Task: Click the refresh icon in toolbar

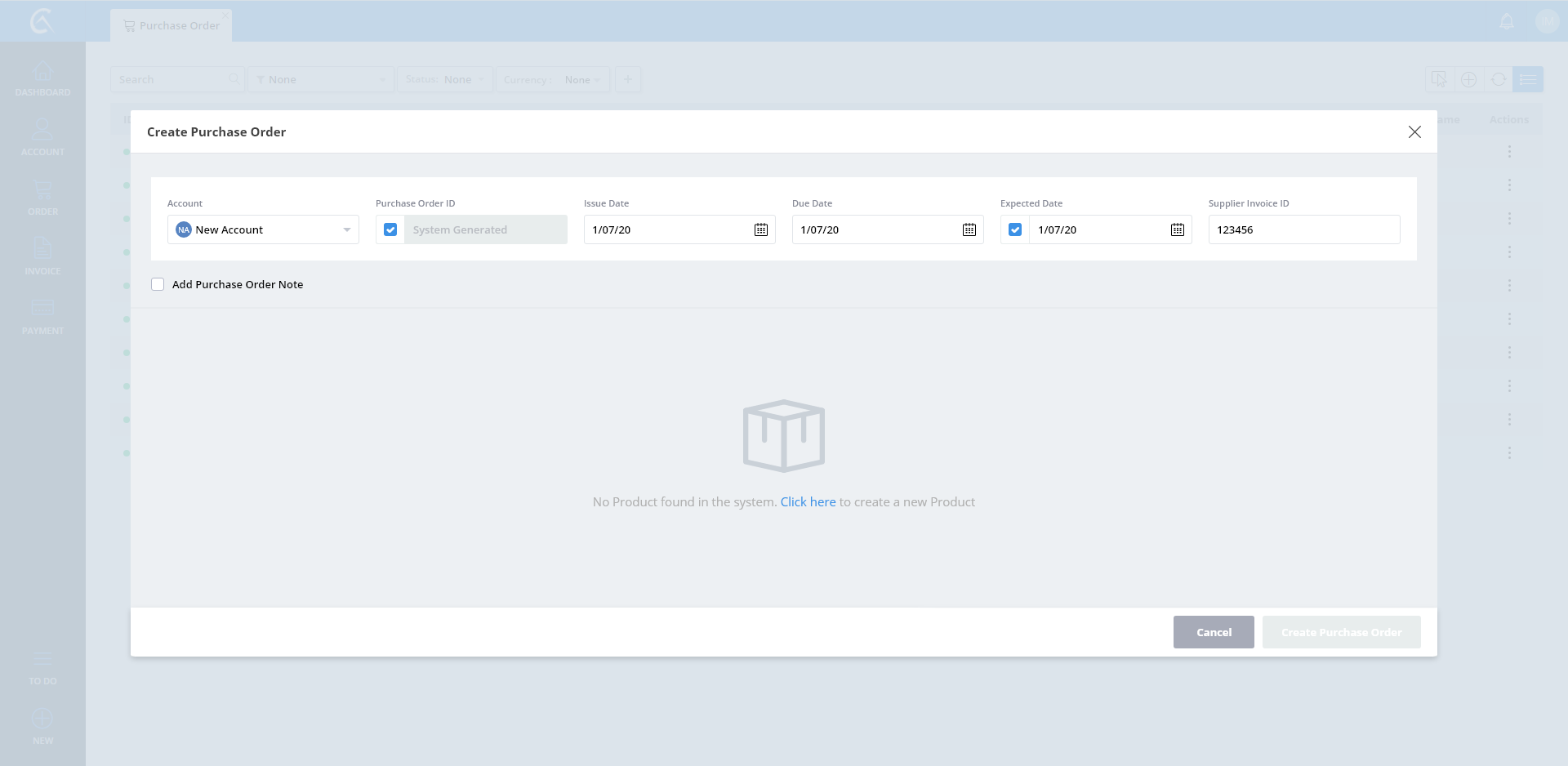Action: [1498, 80]
